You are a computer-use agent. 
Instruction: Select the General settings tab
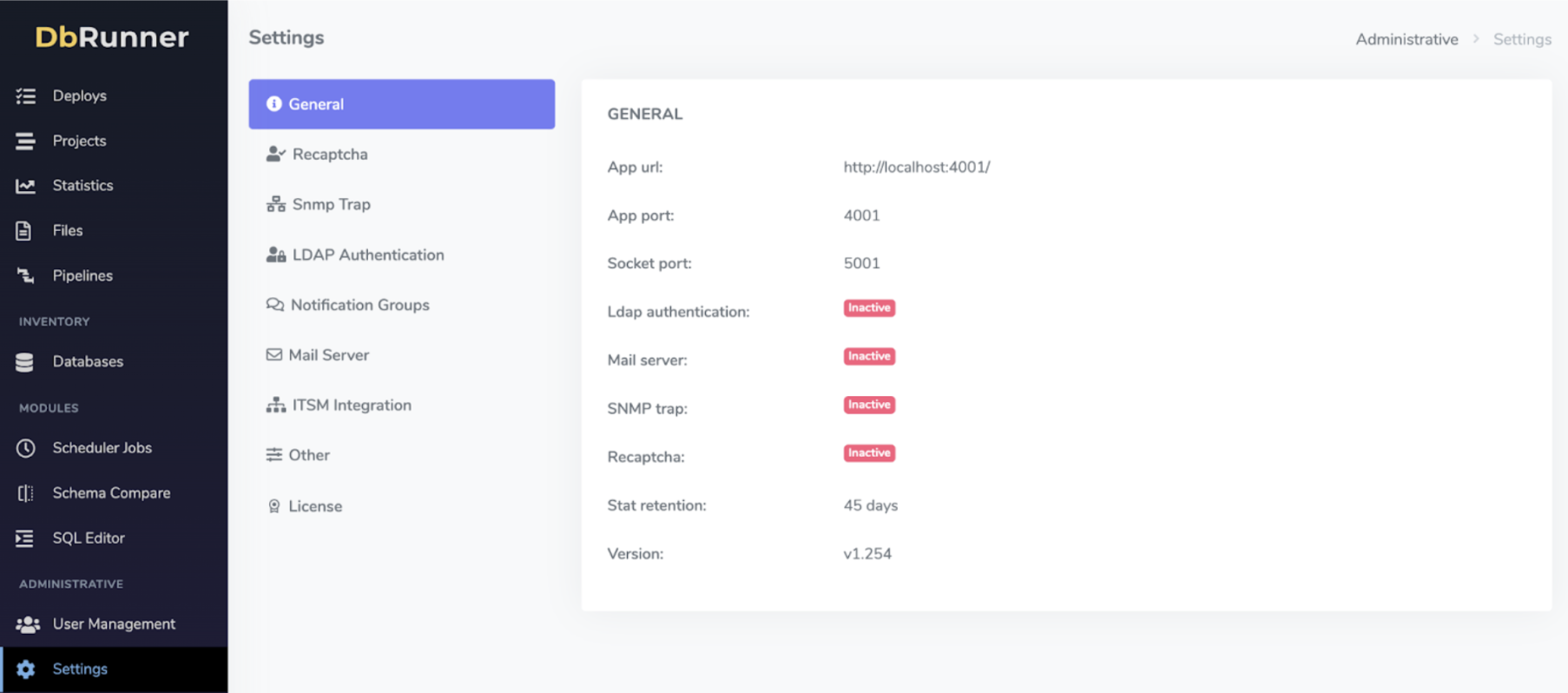(401, 104)
